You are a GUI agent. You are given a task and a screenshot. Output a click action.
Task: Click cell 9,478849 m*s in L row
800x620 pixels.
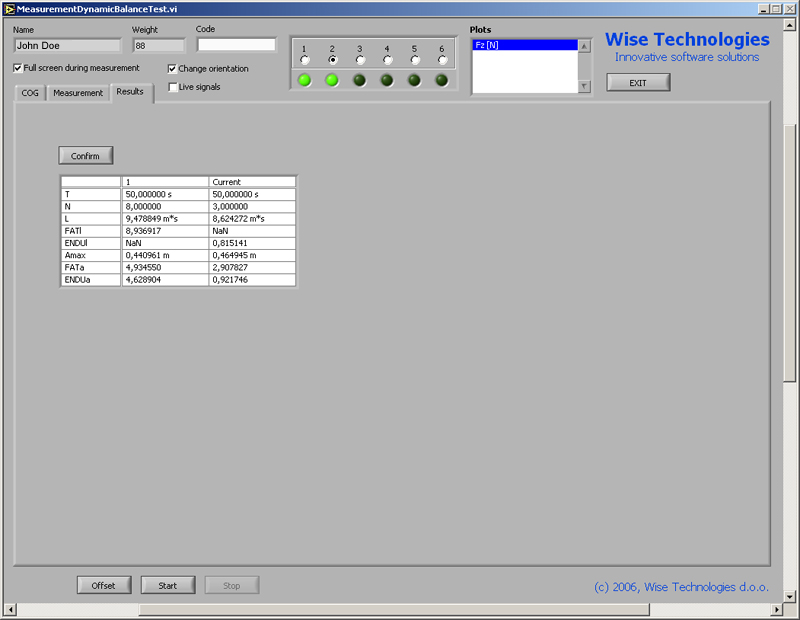(x=165, y=219)
